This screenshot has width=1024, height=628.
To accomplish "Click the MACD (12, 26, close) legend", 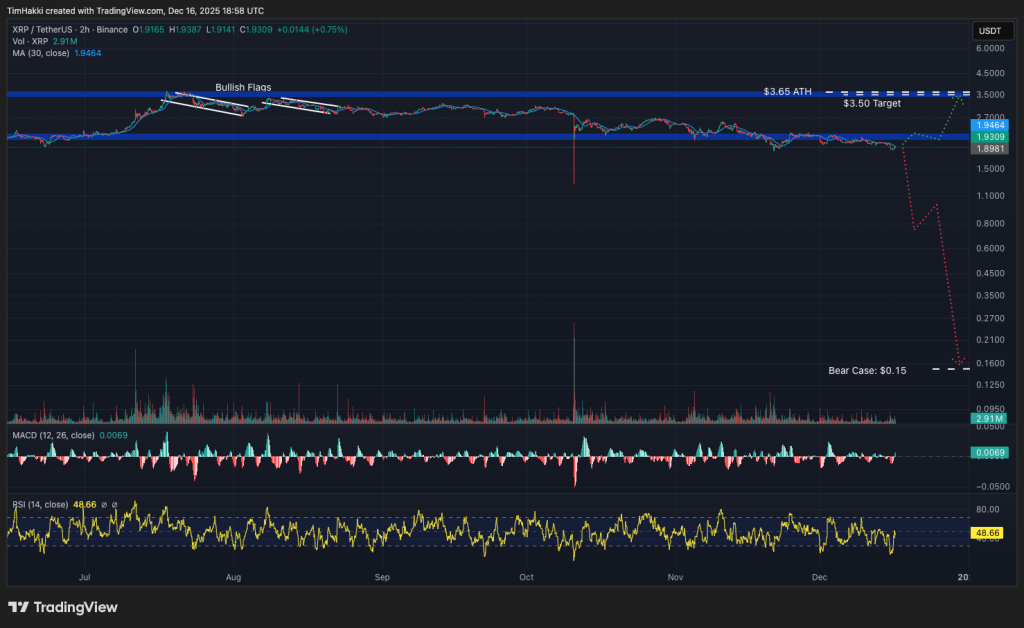I will [x=53, y=436].
